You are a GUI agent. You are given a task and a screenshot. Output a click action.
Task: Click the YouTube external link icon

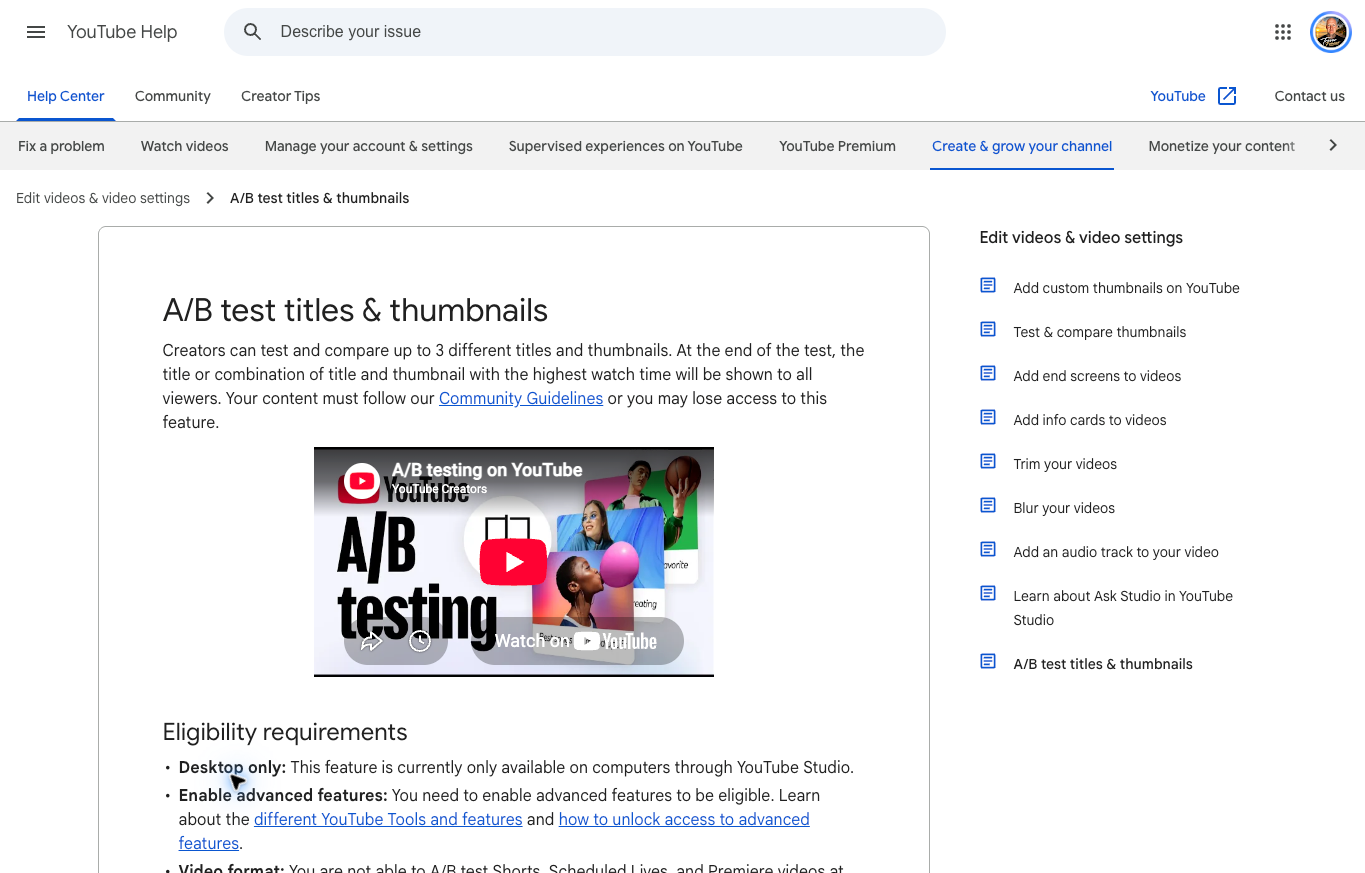(x=1227, y=96)
